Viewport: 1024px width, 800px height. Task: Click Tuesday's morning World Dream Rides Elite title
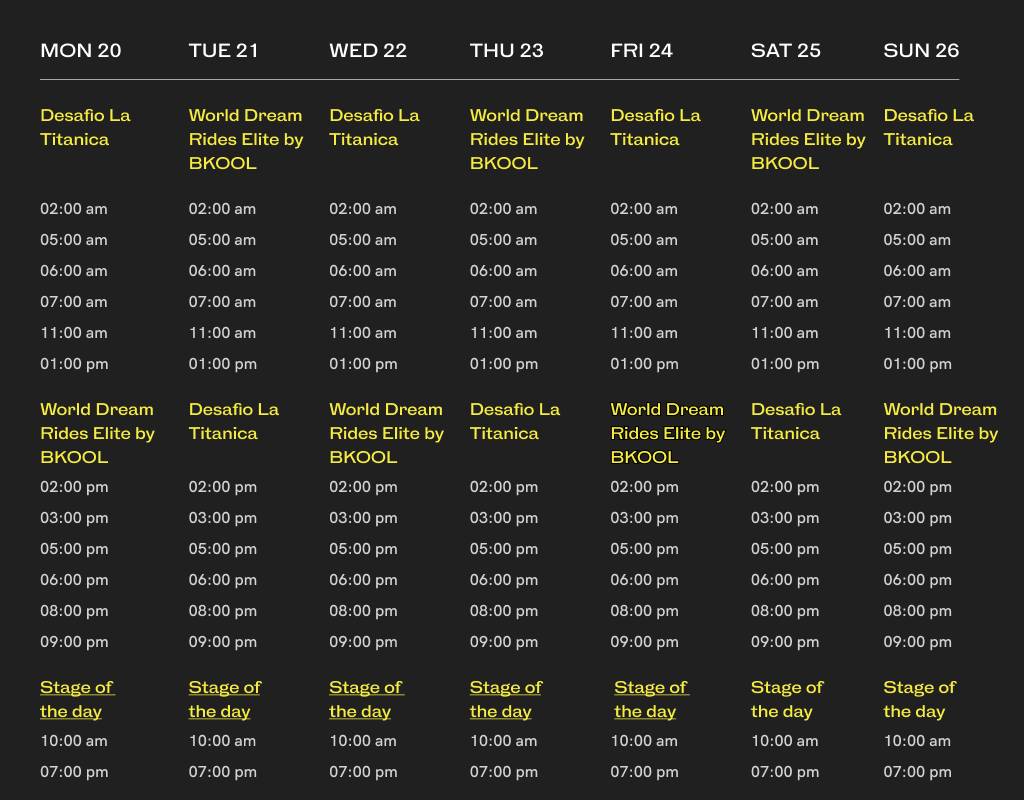point(246,139)
